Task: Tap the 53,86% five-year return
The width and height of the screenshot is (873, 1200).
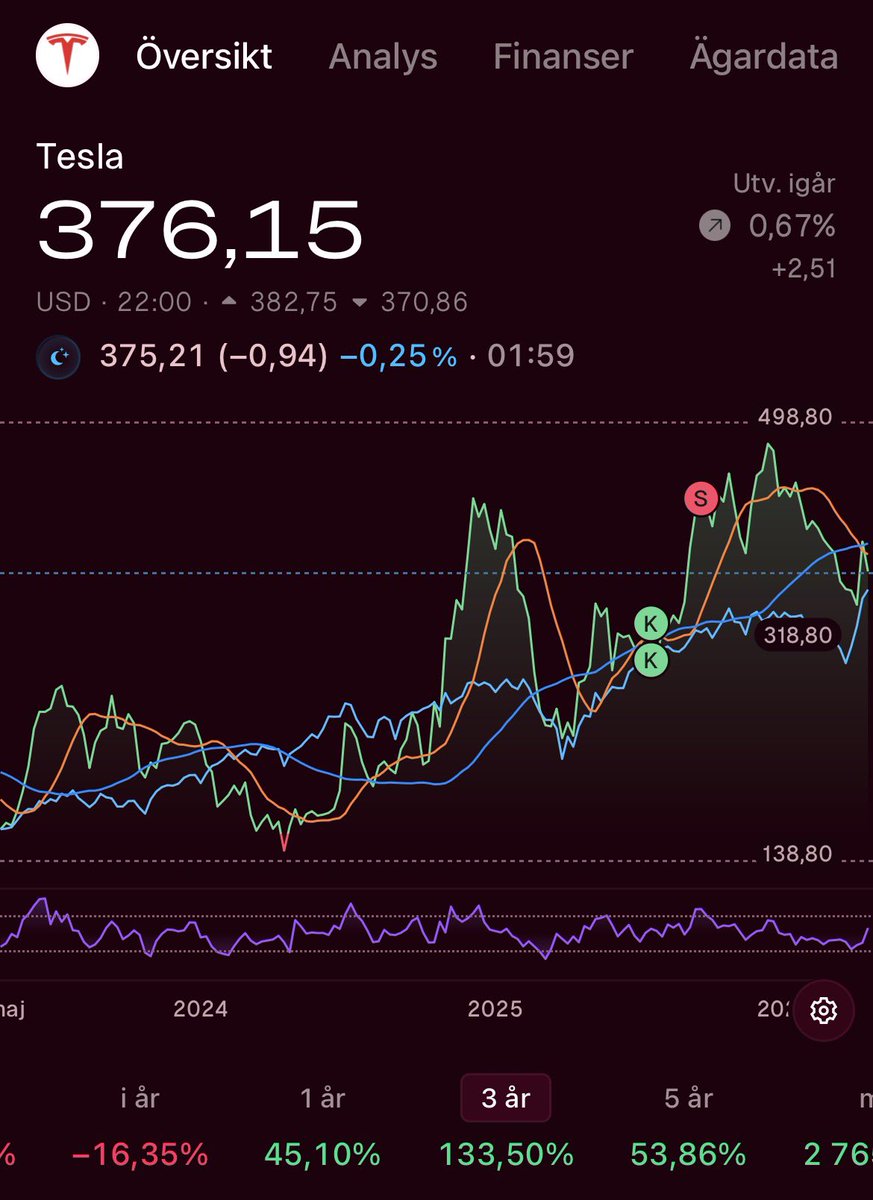Action: (688, 1155)
